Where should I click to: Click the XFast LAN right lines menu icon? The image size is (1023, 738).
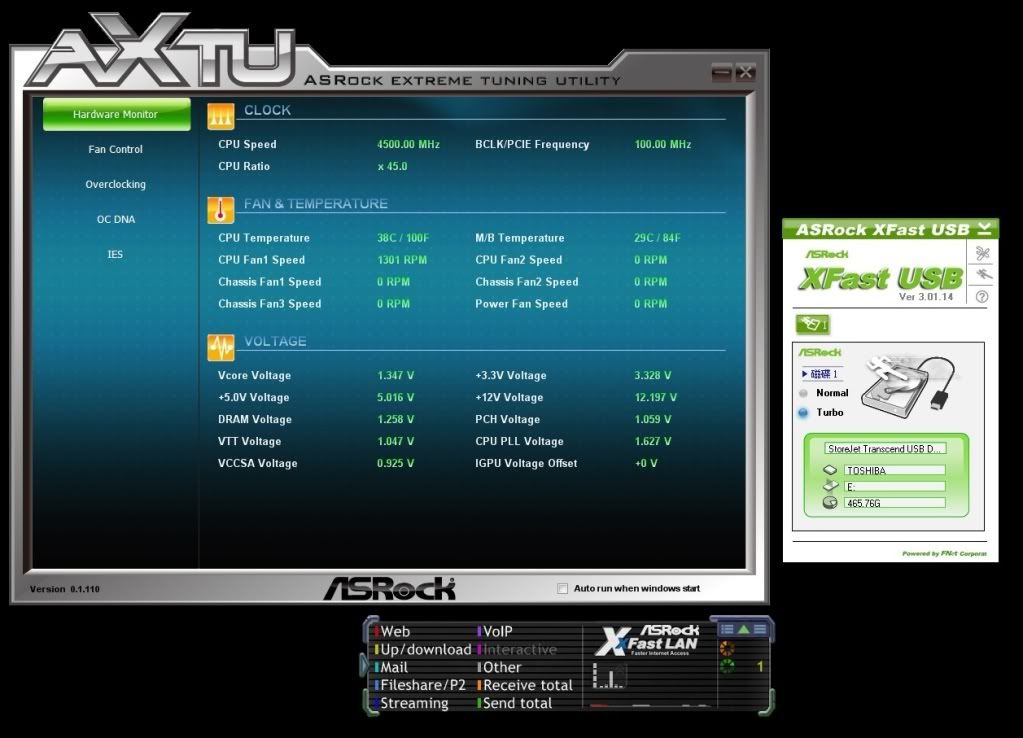coord(760,629)
